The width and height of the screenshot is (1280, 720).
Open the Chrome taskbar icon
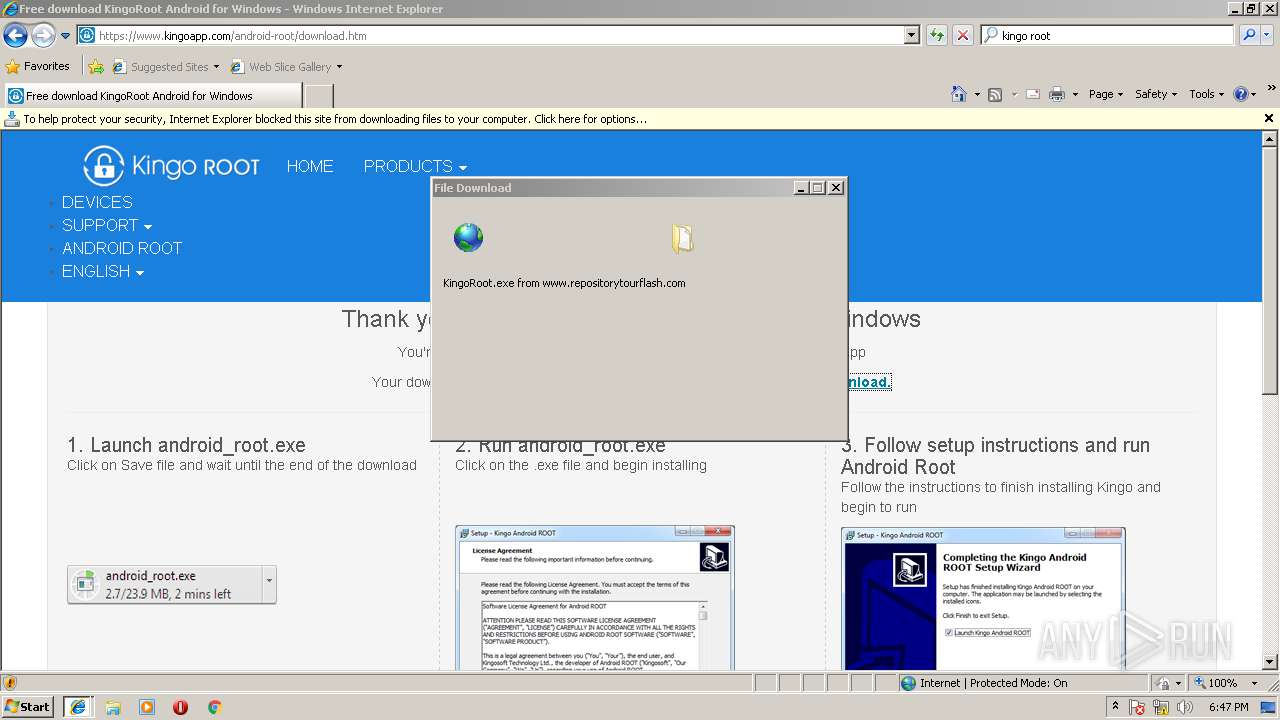point(214,707)
